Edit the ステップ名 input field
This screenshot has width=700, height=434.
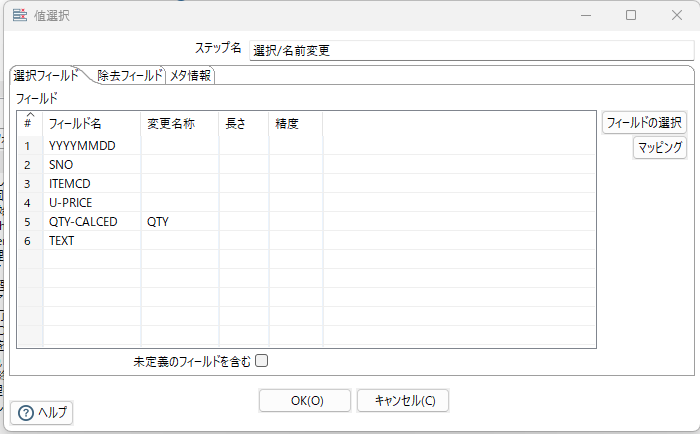tap(471, 50)
